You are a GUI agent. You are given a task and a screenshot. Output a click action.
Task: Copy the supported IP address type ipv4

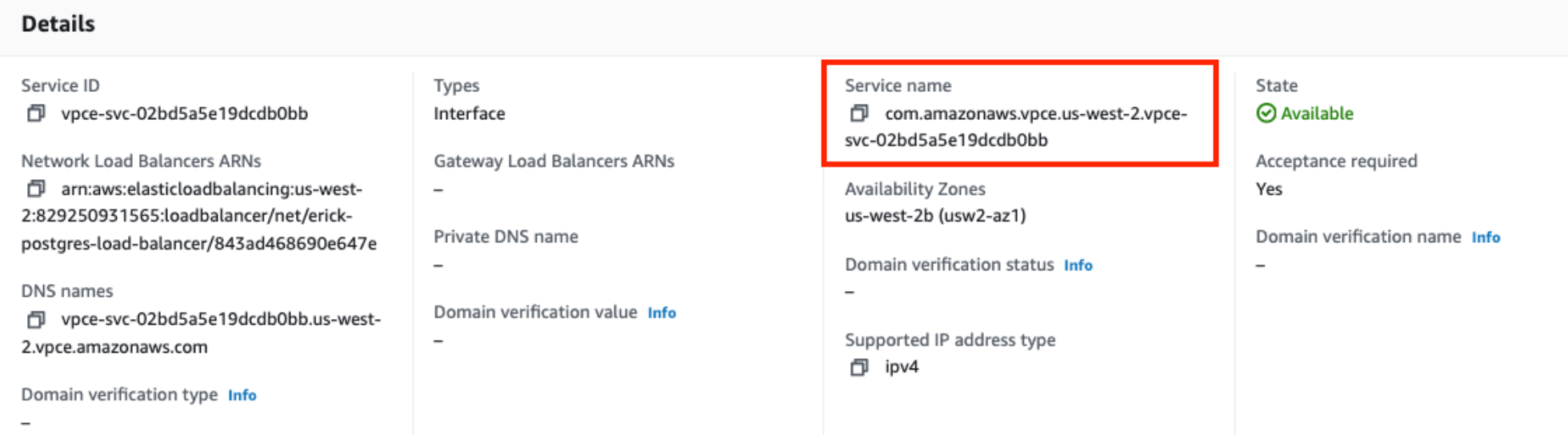pyautogui.click(x=859, y=367)
